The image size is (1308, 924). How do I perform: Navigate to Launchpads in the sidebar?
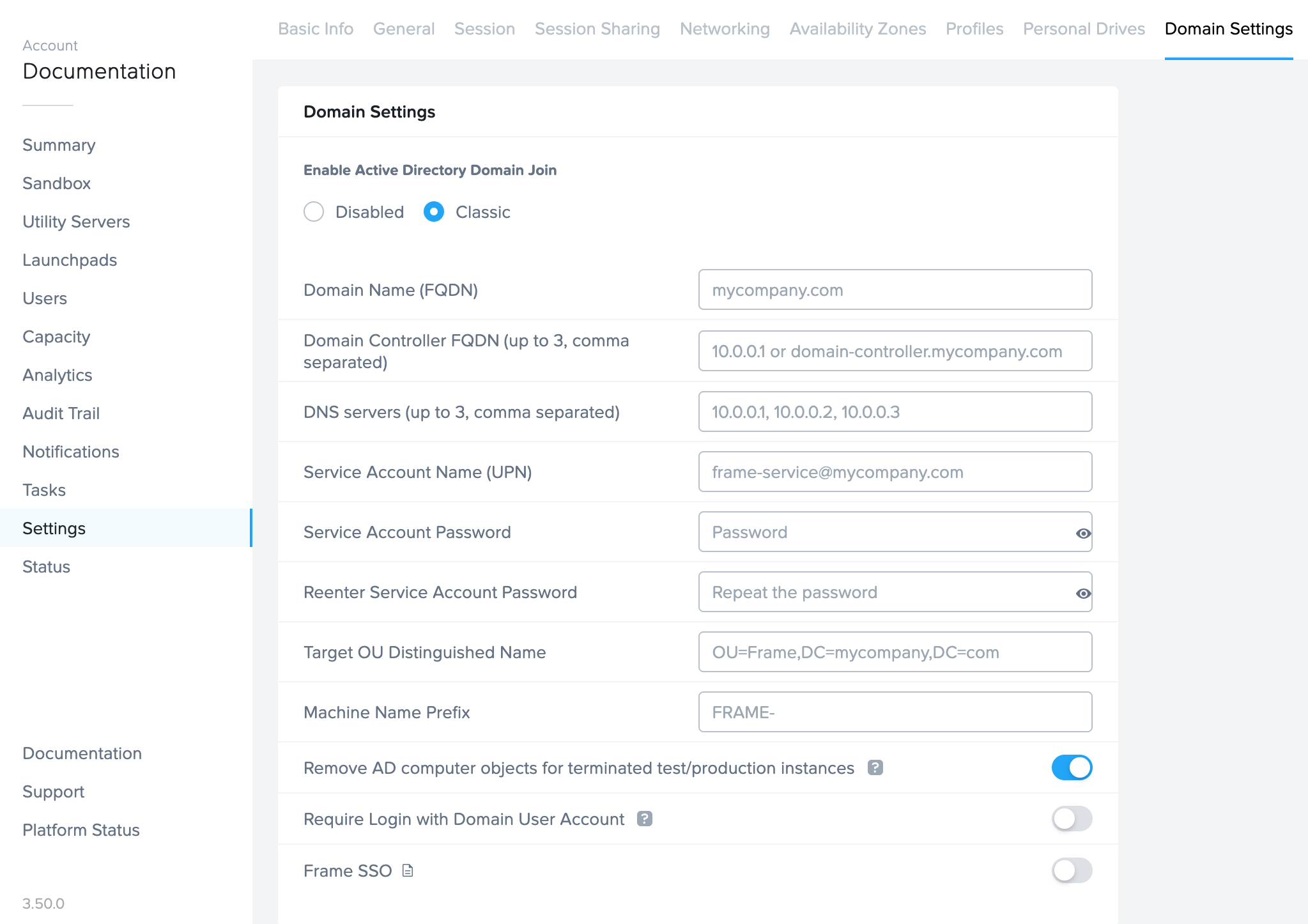[x=70, y=260]
